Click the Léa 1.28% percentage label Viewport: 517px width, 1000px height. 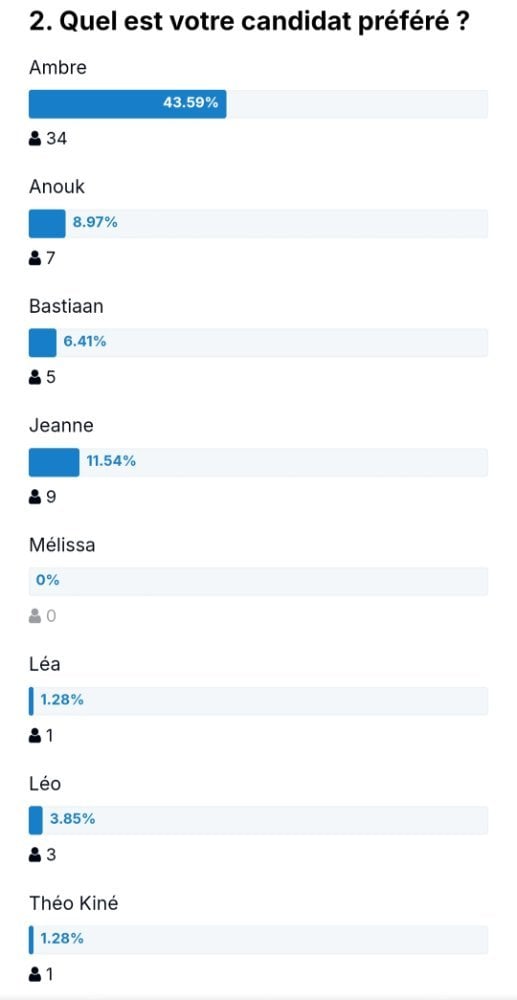click(62, 700)
